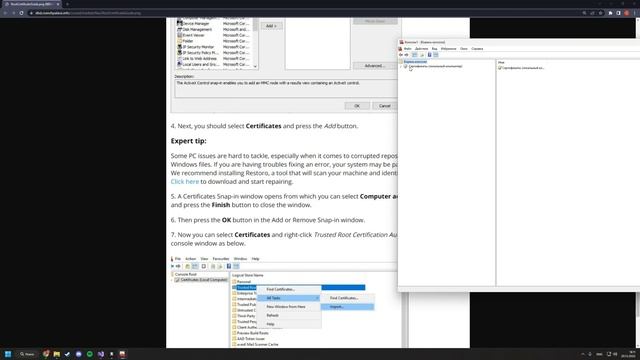Viewport: 640px width, 360px height.
Task: Open Discord from the taskbar
Action: (78, 354)
